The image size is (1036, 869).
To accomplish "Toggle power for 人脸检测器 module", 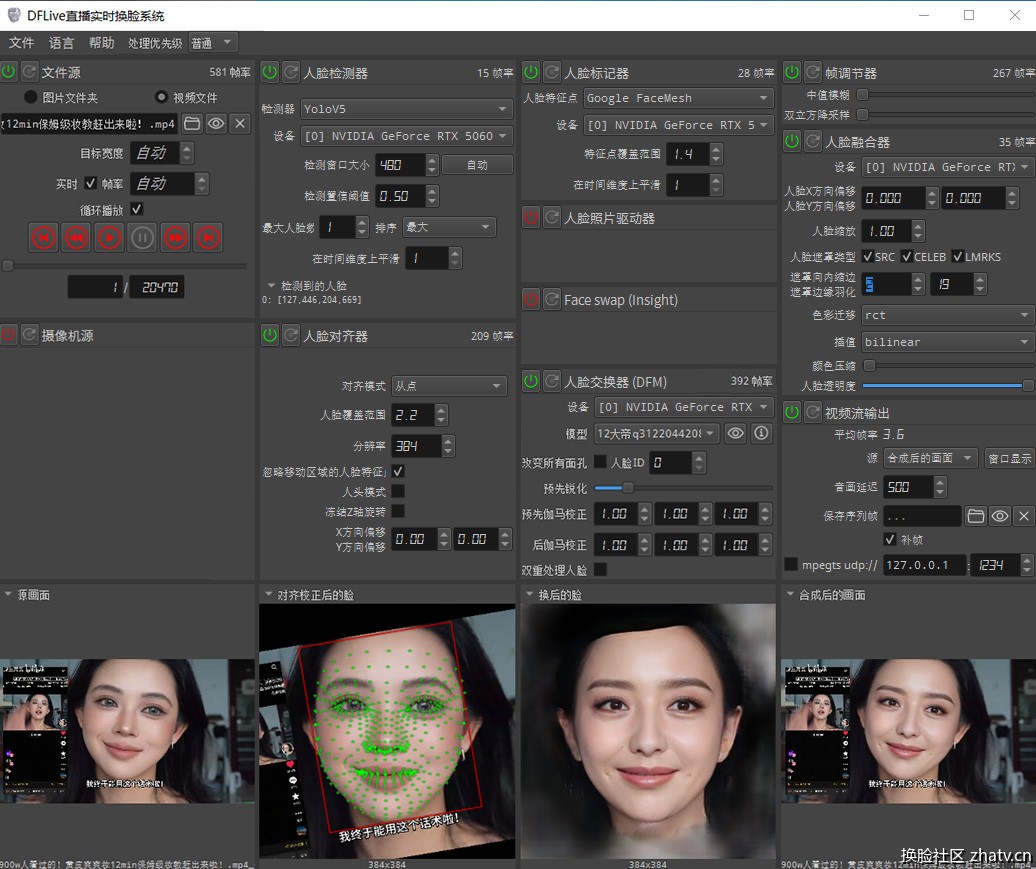I will (x=270, y=72).
